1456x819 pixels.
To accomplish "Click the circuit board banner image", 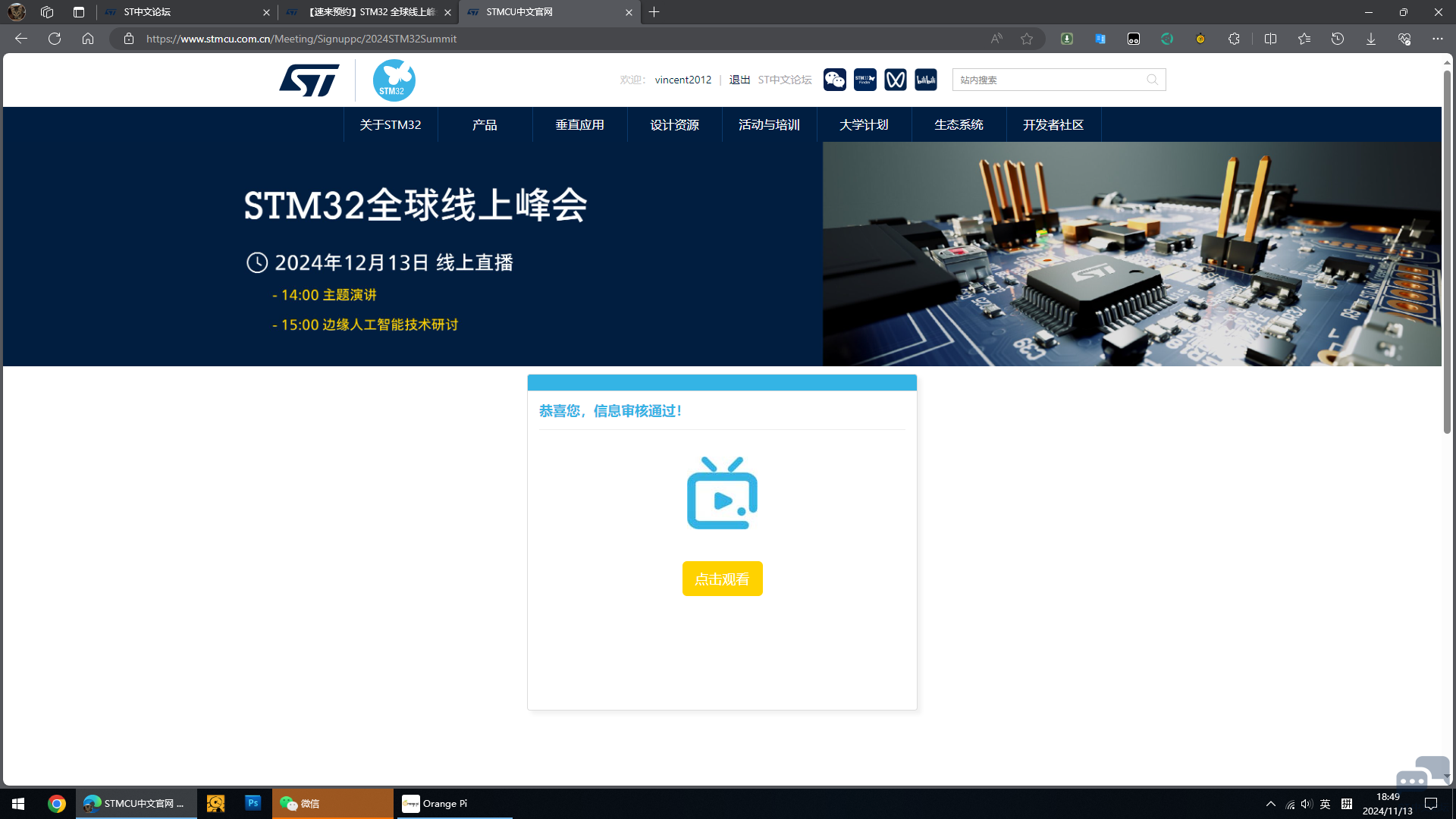I will (x=1132, y=254).
